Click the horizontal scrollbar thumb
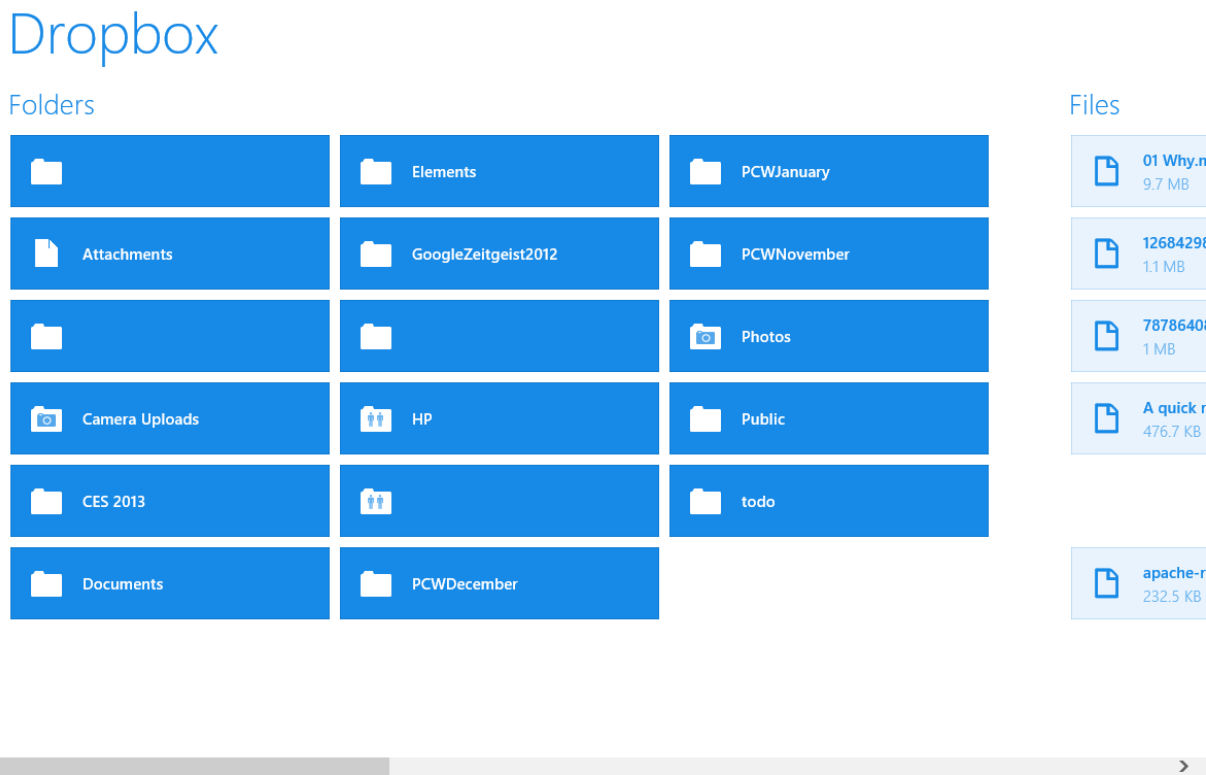1206x775 pixels. (x=194, y=766)
